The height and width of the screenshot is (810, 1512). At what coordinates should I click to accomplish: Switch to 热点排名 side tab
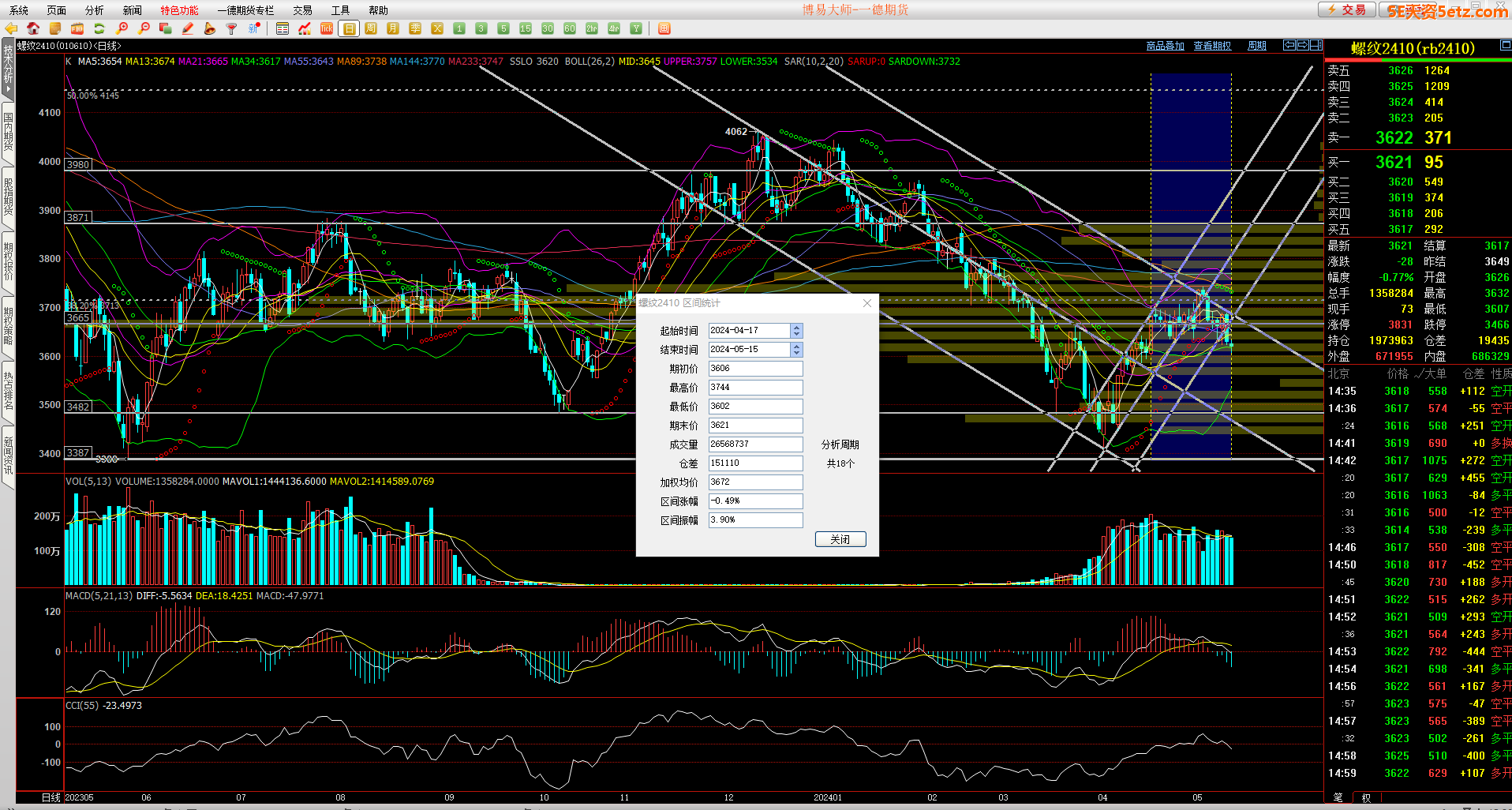pyautogui.click(x=8, y=392)
